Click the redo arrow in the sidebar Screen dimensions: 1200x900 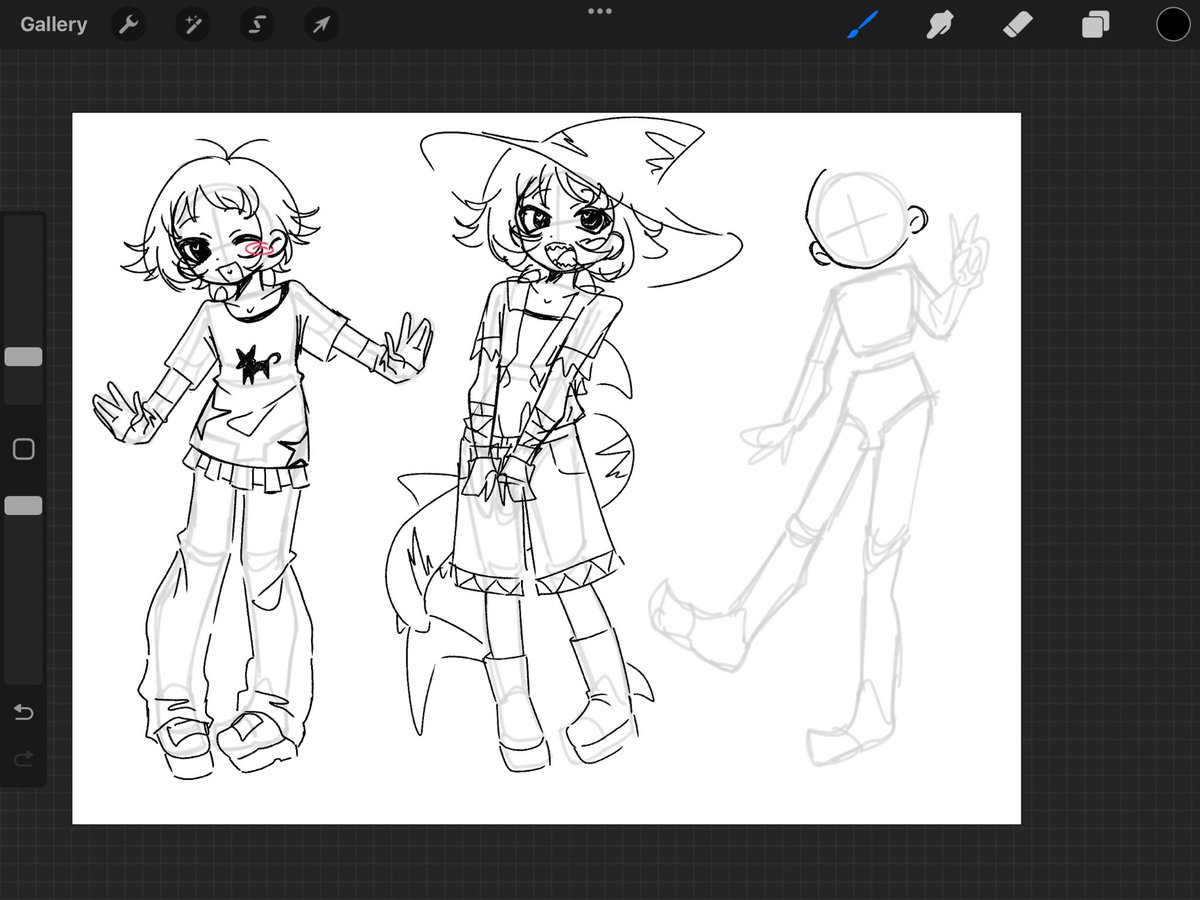click(23, 760)
